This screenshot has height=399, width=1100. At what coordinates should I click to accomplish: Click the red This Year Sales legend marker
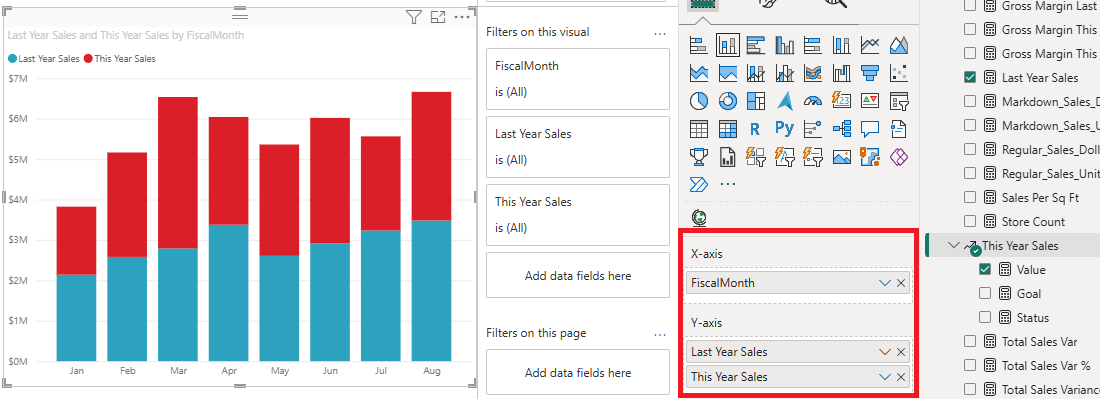pyautogui.click(x=88, y=59)
